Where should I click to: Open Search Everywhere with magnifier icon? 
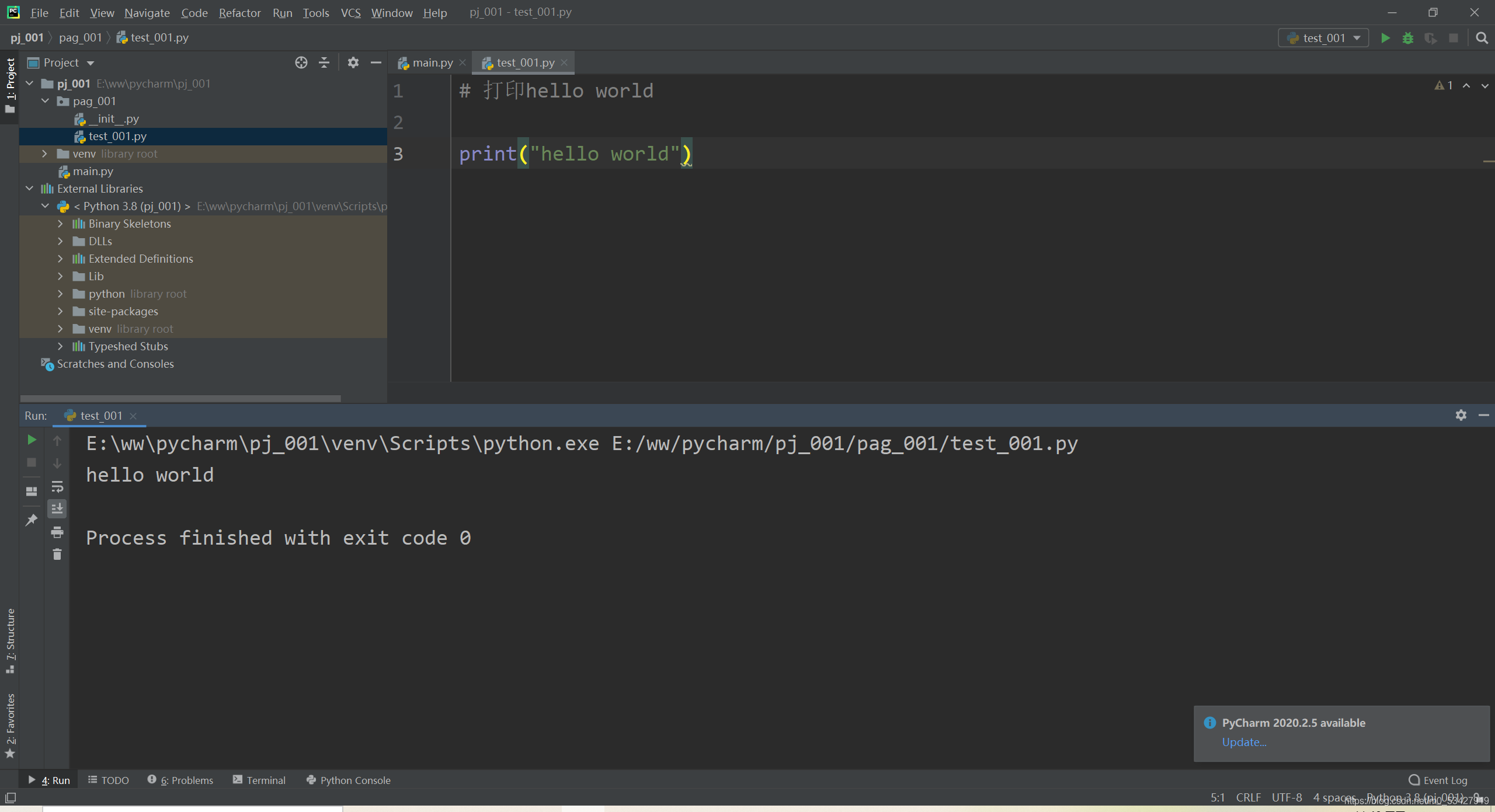click(x=1482, y=37)
